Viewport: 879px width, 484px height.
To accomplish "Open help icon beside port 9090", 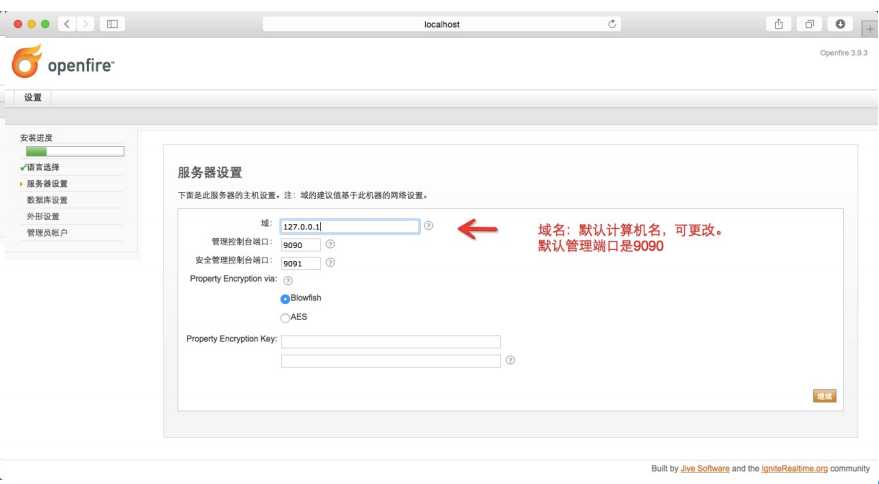I will pos(330,244).
